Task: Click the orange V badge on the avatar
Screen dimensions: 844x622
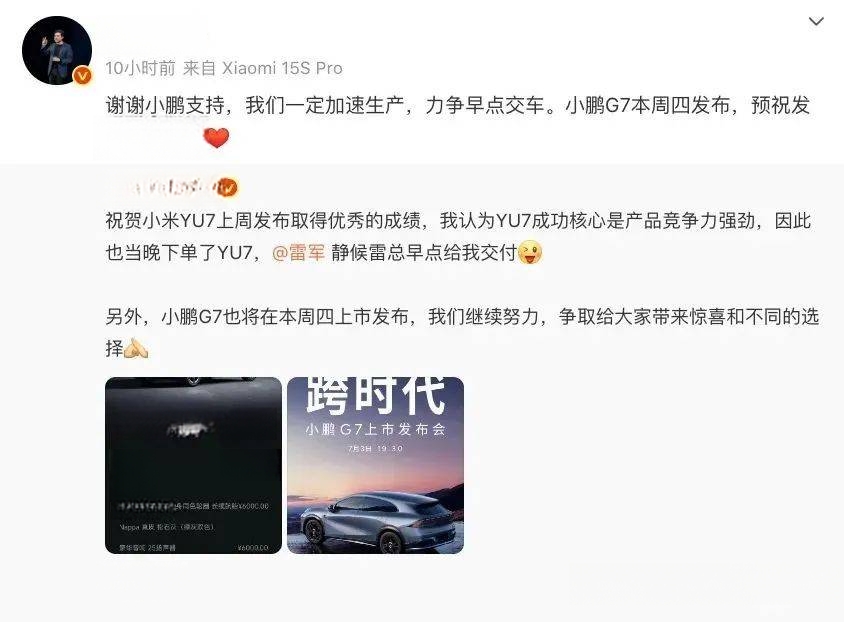Action: tap(82, 75)
